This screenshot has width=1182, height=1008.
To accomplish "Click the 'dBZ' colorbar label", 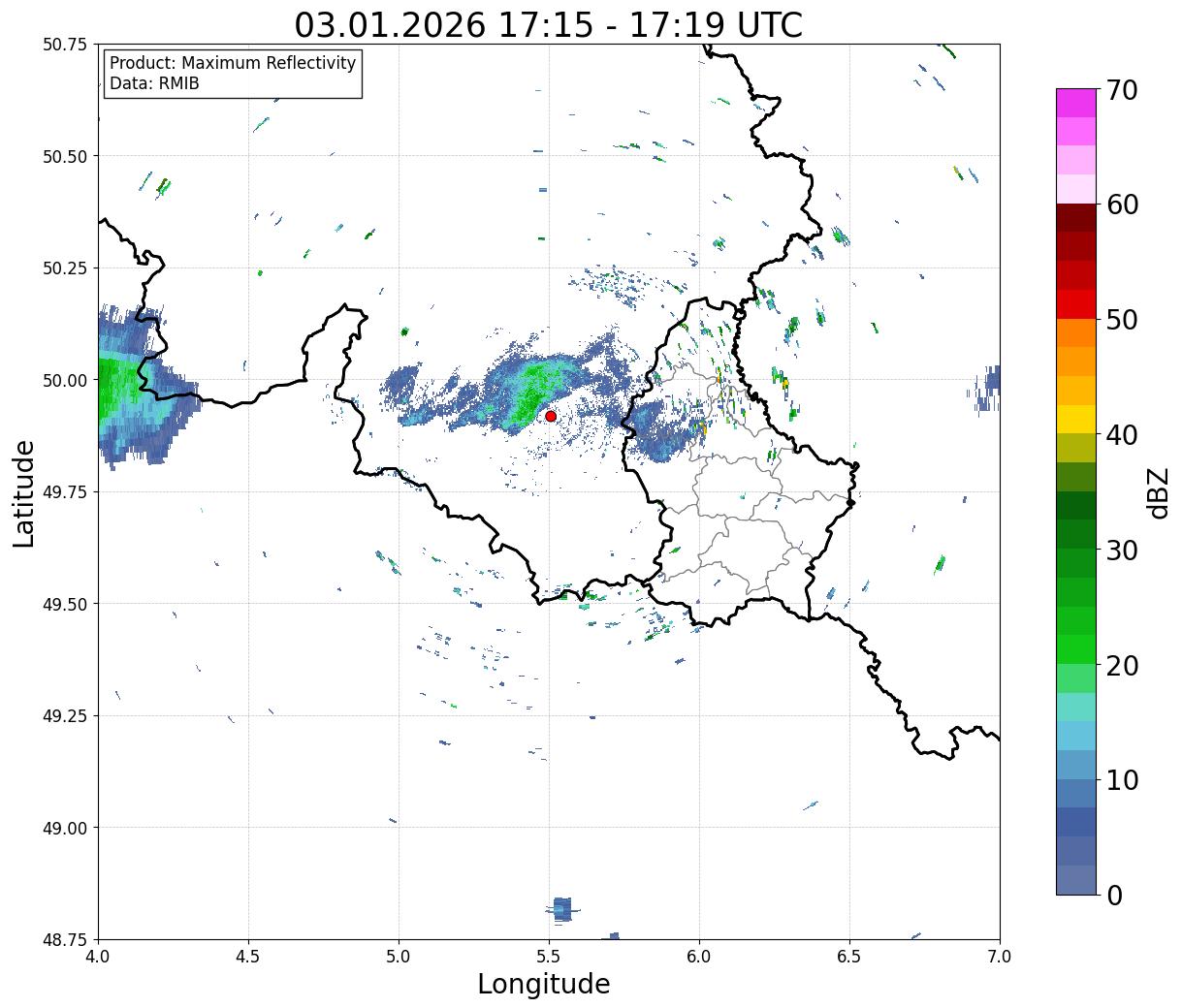I will (1158, 491).
